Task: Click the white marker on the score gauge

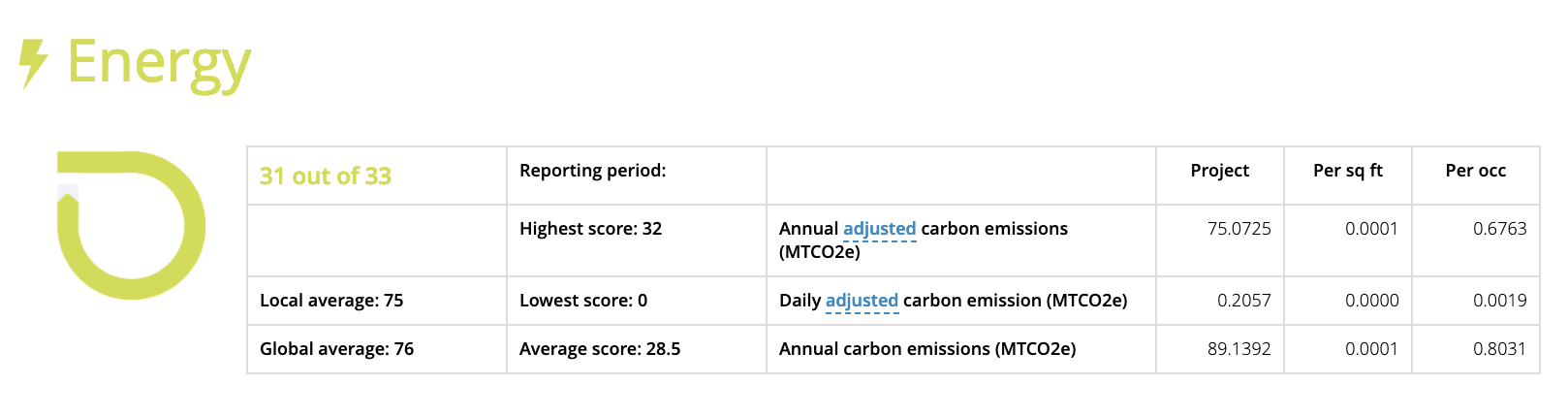Action: tap(68, 193)
